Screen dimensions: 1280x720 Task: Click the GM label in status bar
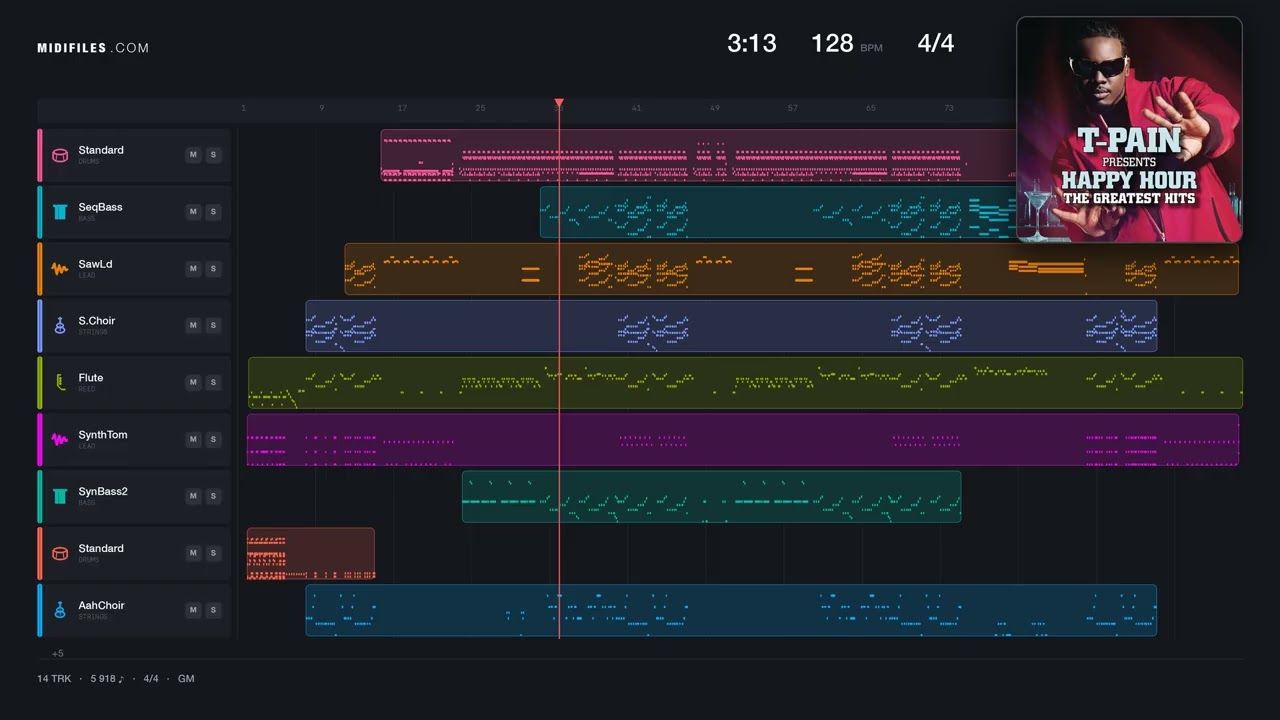(x=186, y=679)
